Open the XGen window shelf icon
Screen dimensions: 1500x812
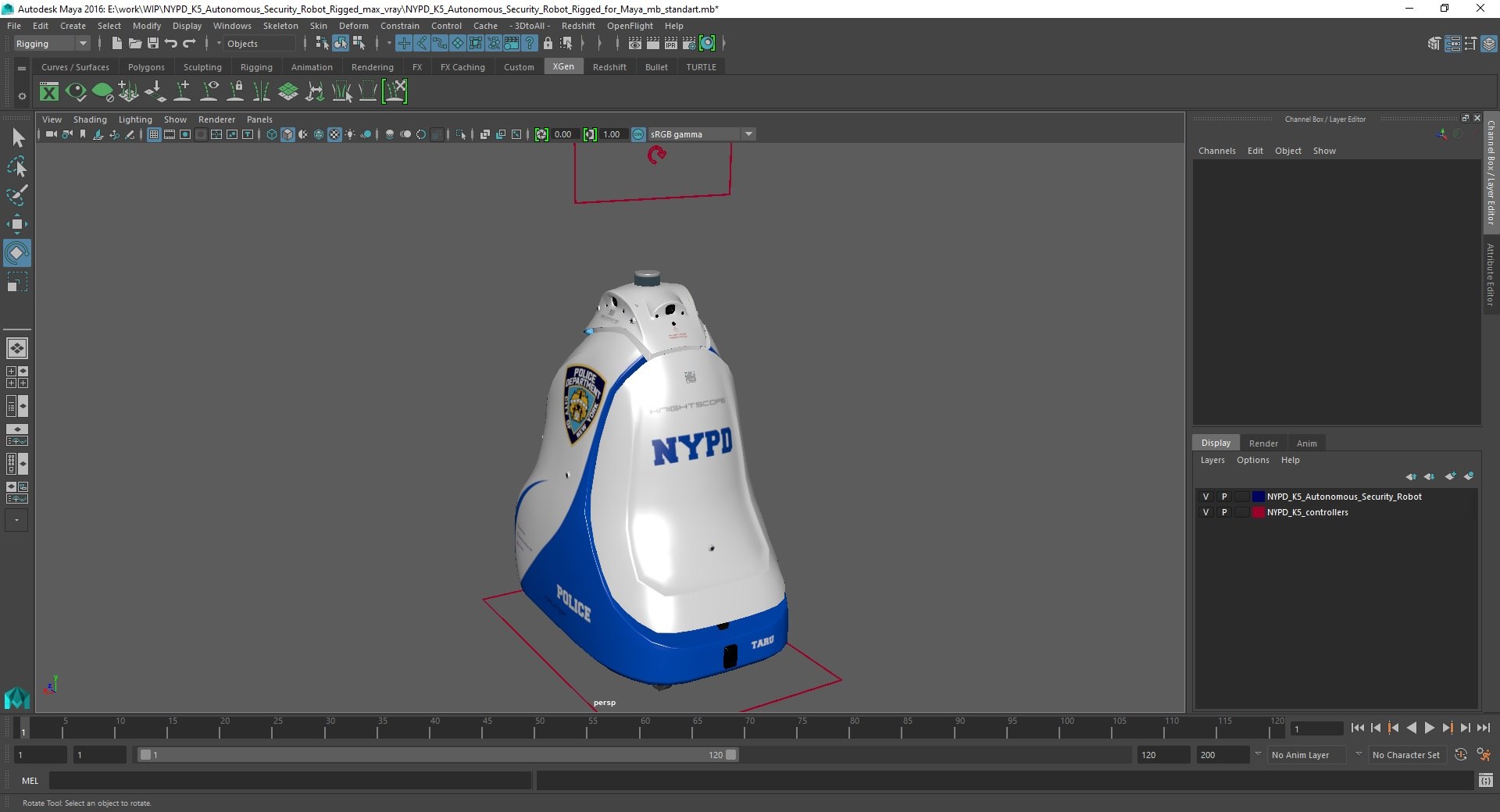tap(49, 92)
